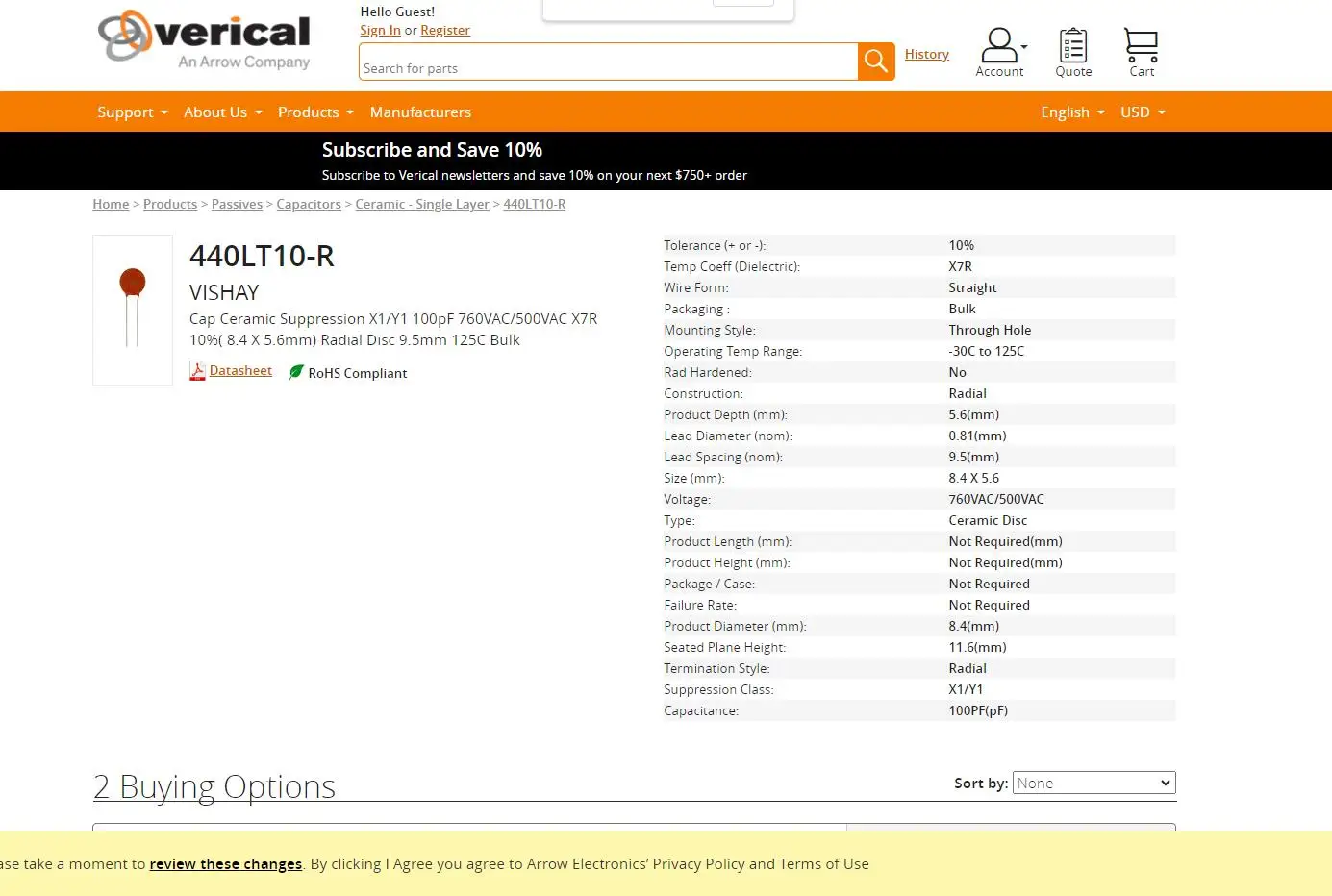Open the Manufacturers page
The height and width of the screenshot is (896, 1332).
pyautogui.click(x=420, y=112)
